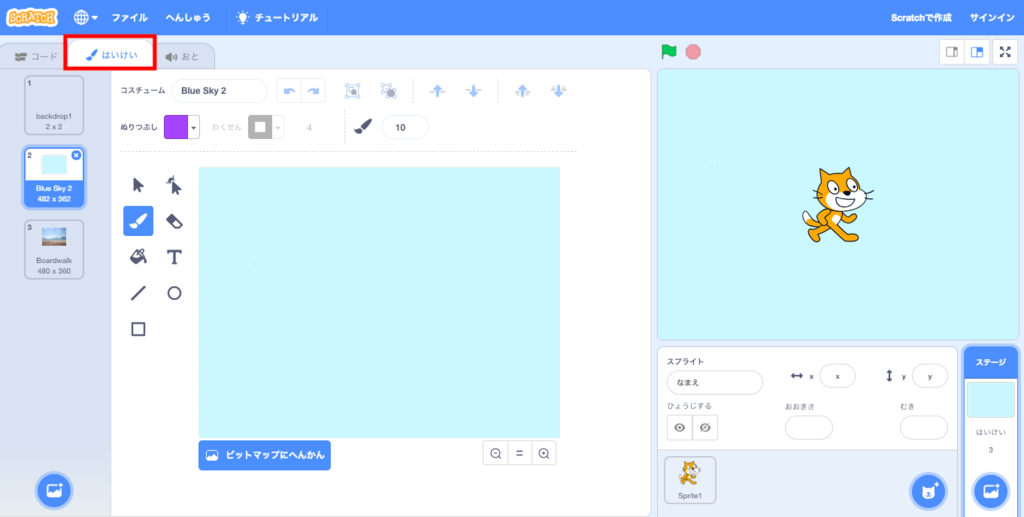The width and height of the screenshot is (1024, 517).
Task: Click サインイン sign in link
Action: tap(992, 18)
